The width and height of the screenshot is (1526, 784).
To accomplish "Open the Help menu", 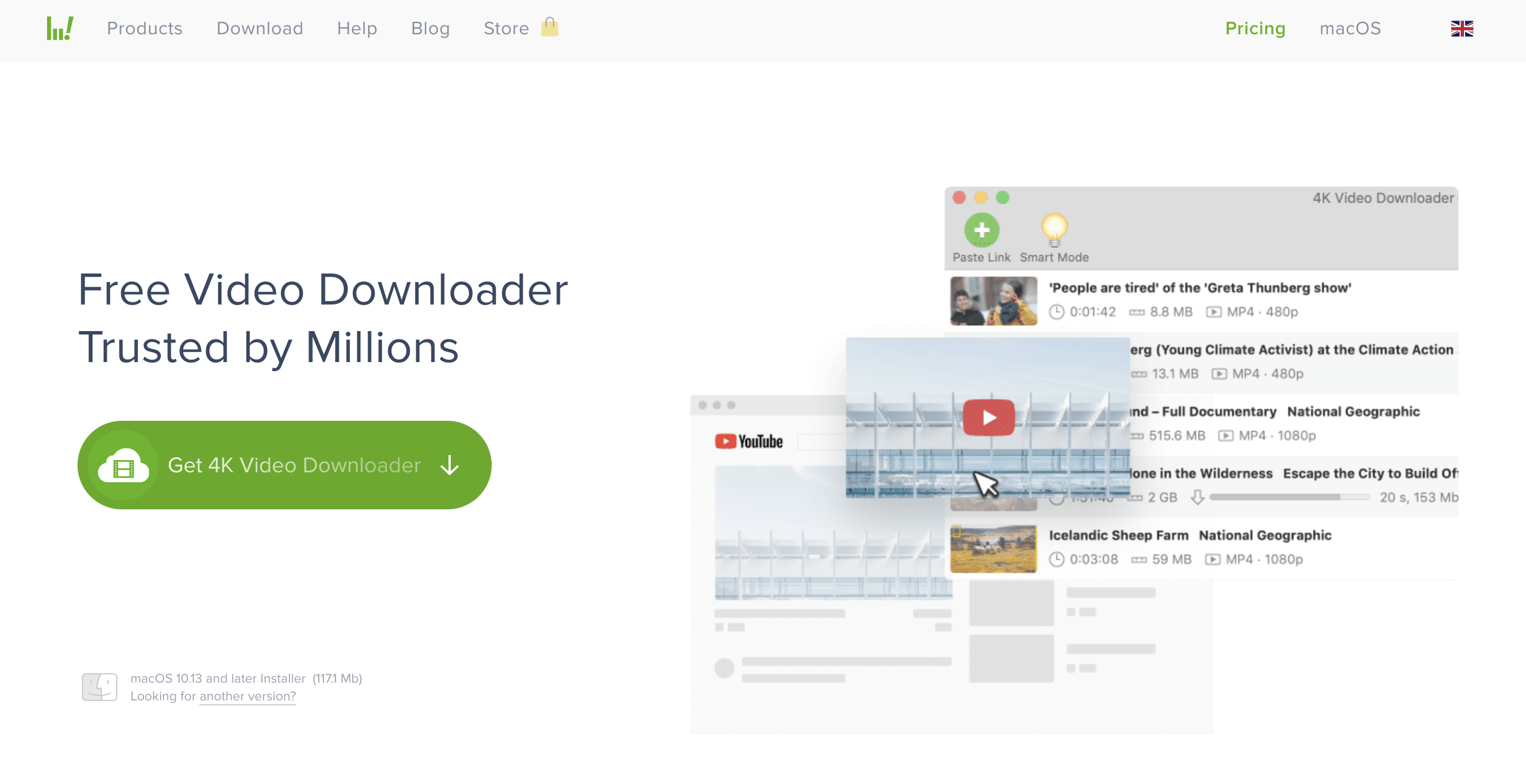I will [357, 28].
